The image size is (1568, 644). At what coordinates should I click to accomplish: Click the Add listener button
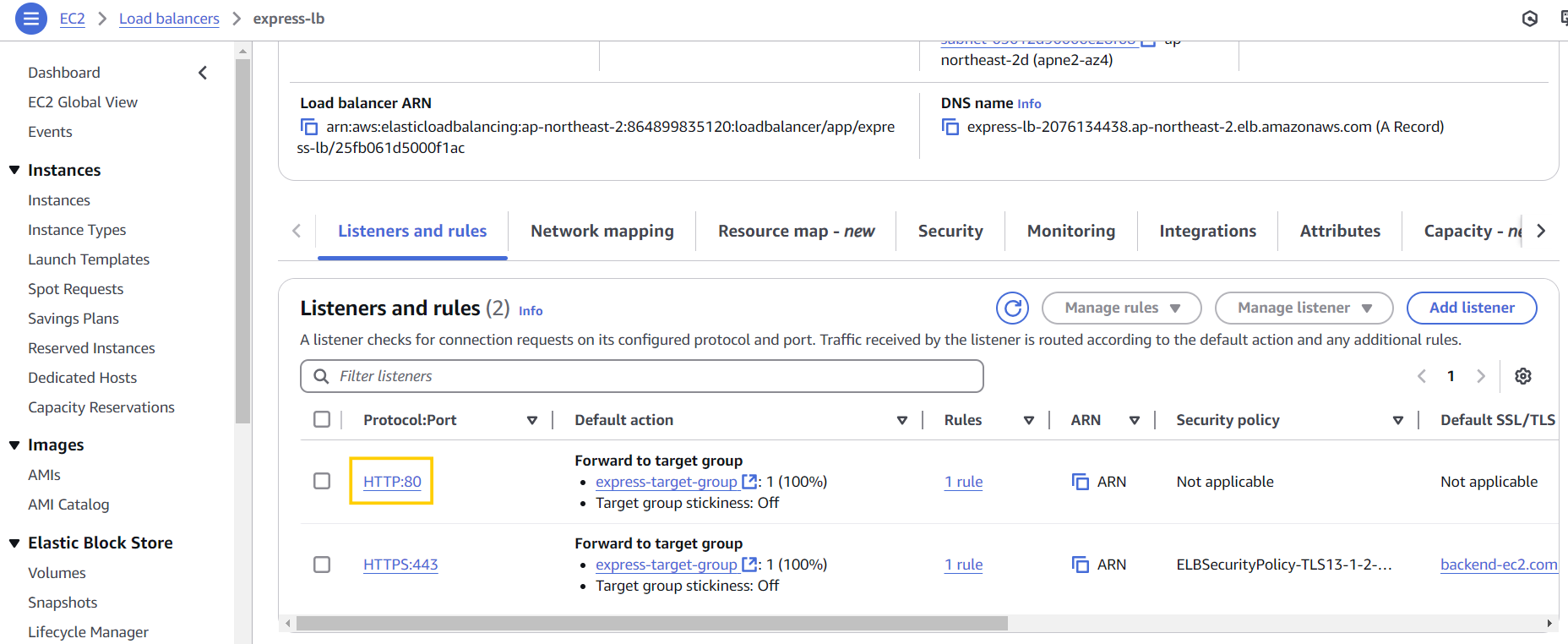(x=1471, y=308)
